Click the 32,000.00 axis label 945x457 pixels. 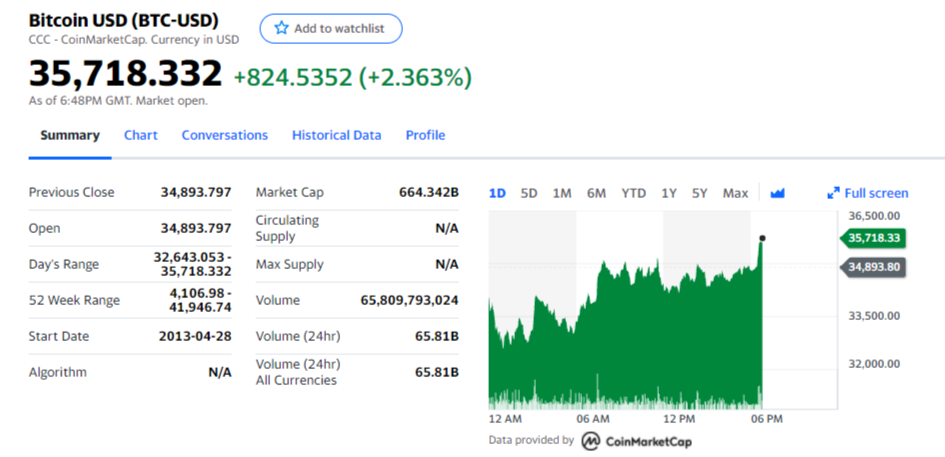[x=874, y=364]
